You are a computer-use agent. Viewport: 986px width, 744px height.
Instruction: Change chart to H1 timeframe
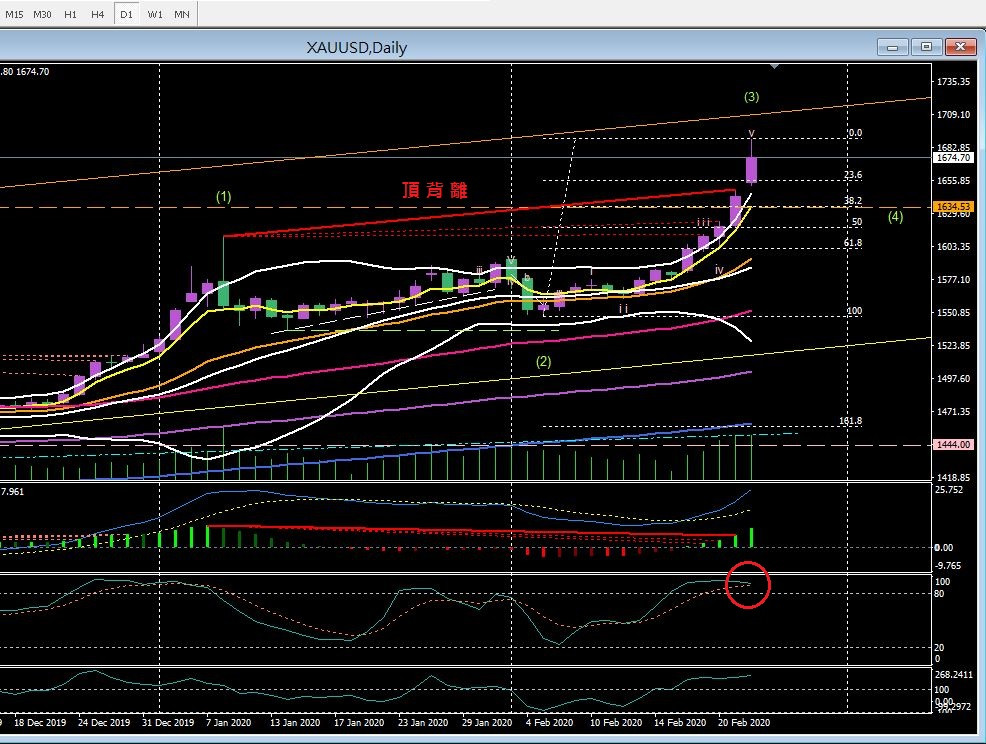pos(70,14)
